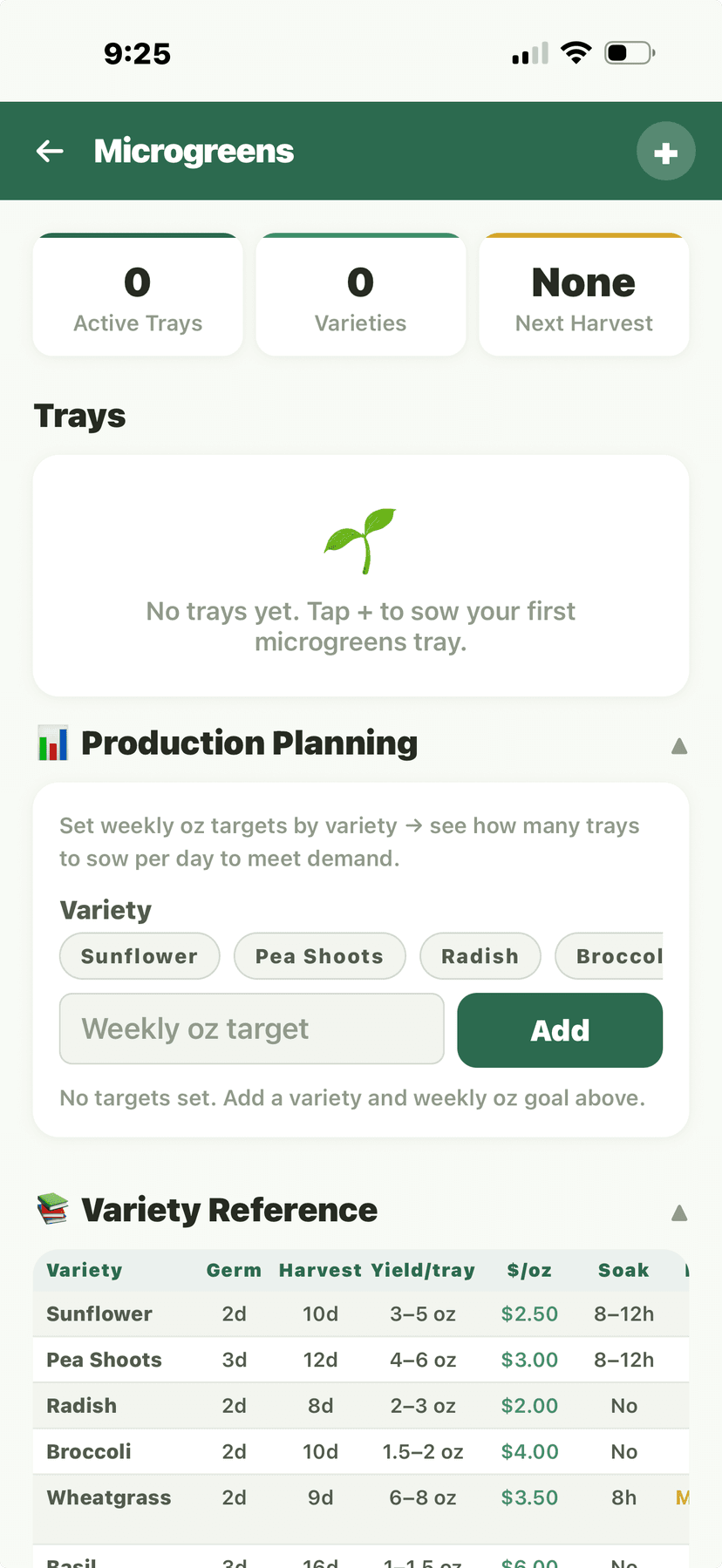
Task: Select the Trays section heading
Action: click(79, 416)
